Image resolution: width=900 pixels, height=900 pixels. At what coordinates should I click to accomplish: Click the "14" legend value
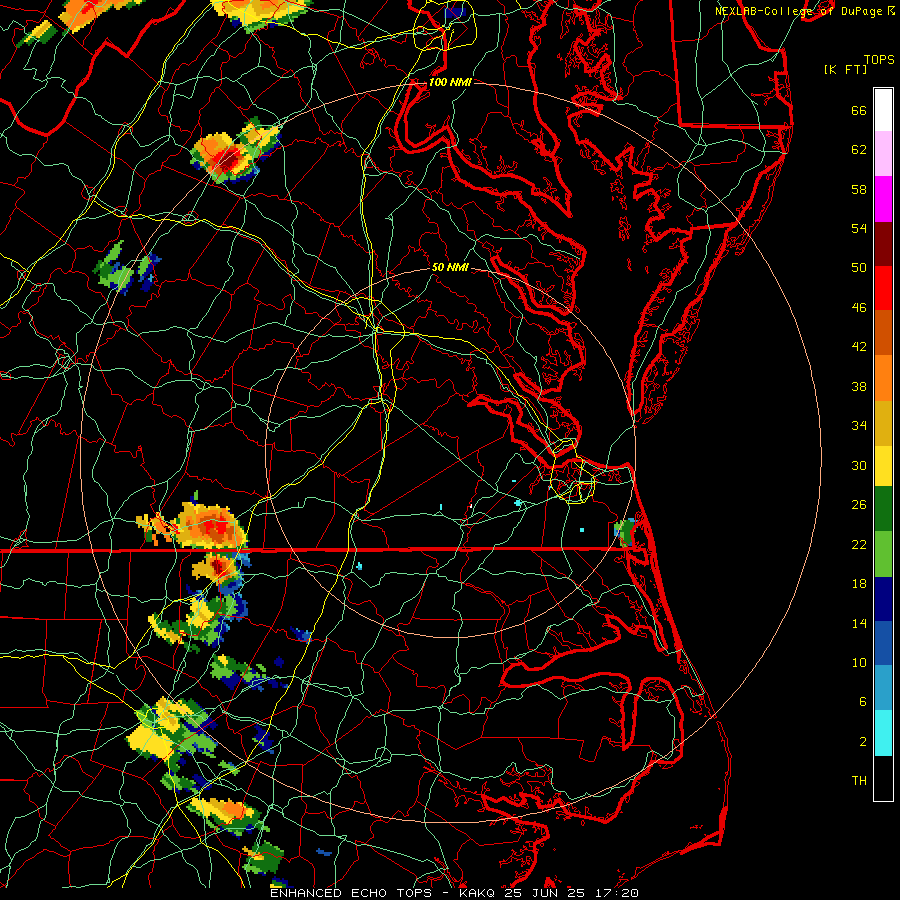pos(859,623)
